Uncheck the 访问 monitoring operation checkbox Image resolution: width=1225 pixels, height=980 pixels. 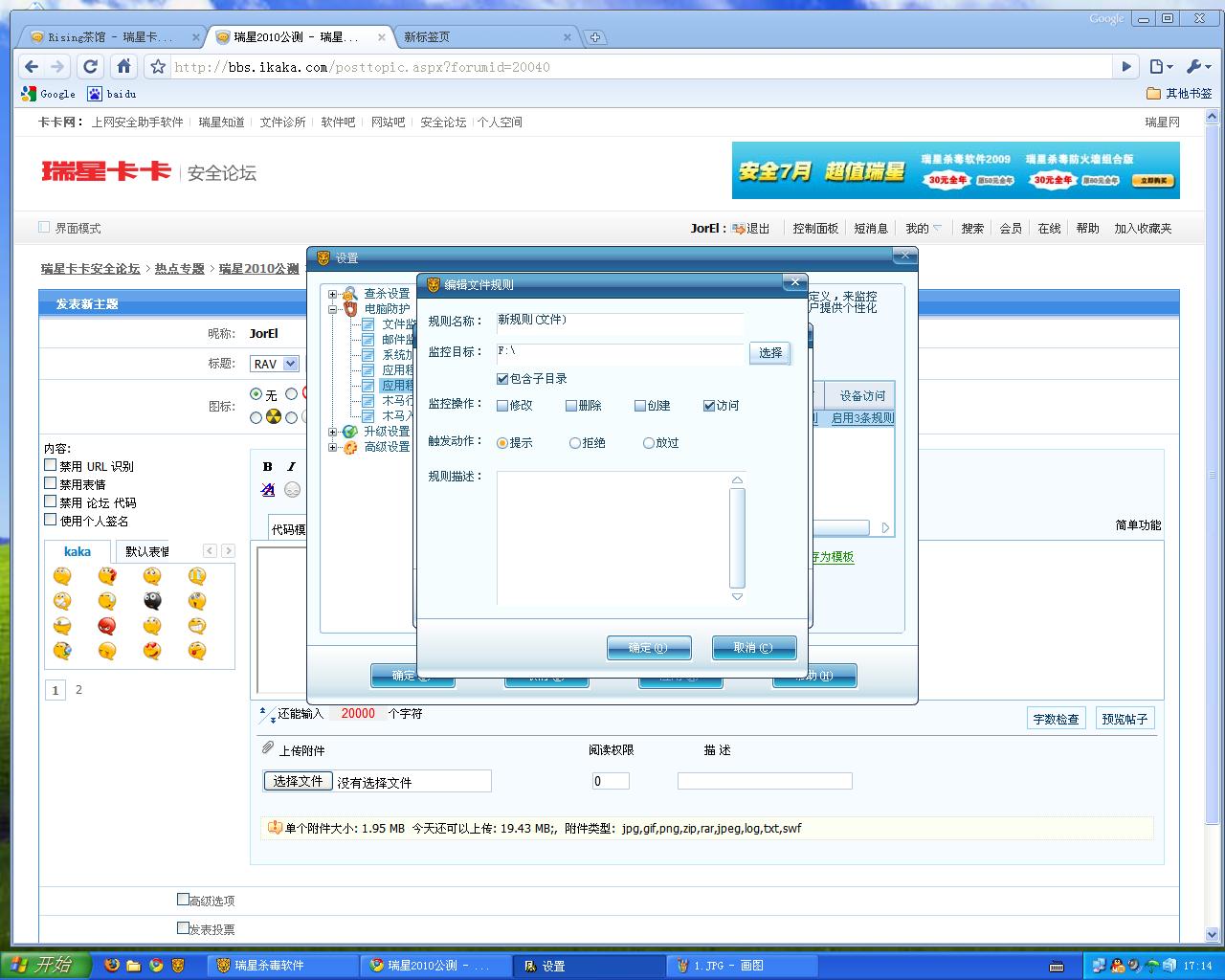point(709,406)
